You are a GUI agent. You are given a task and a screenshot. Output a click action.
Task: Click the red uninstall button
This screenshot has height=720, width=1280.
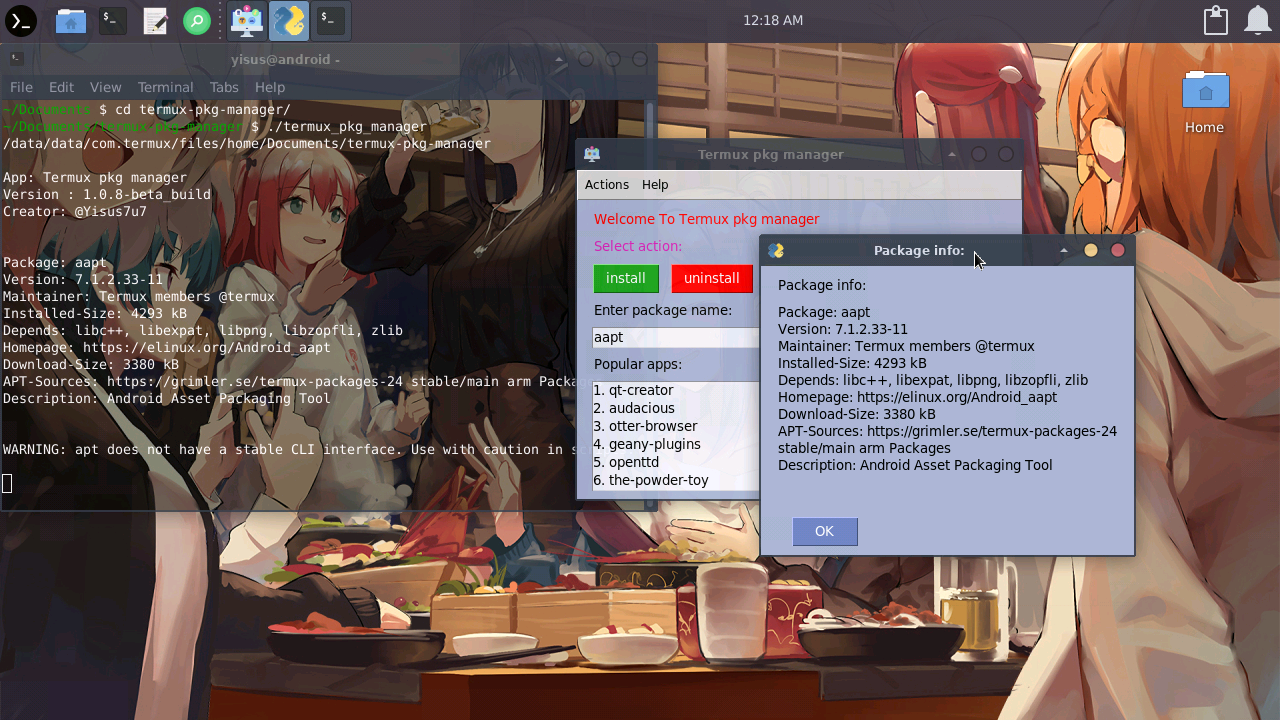pyautogui.click(x=712, y=278)
